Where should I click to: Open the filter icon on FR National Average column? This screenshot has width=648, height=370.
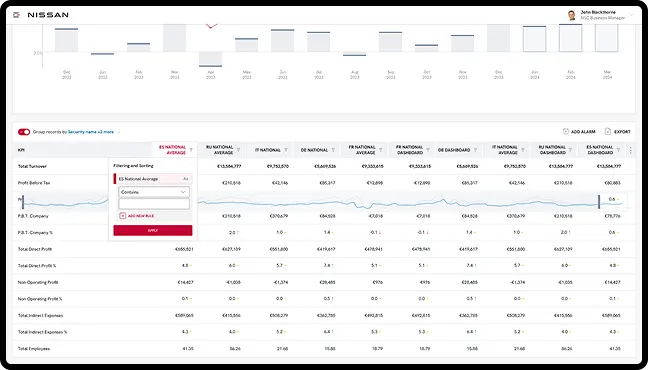click(381, 150)
